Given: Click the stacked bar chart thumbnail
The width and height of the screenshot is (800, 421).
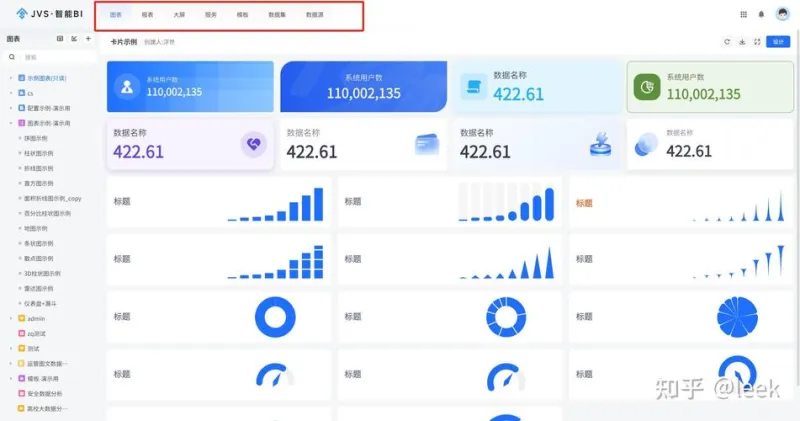Looking at the screenshot, I should coord(276,262).
